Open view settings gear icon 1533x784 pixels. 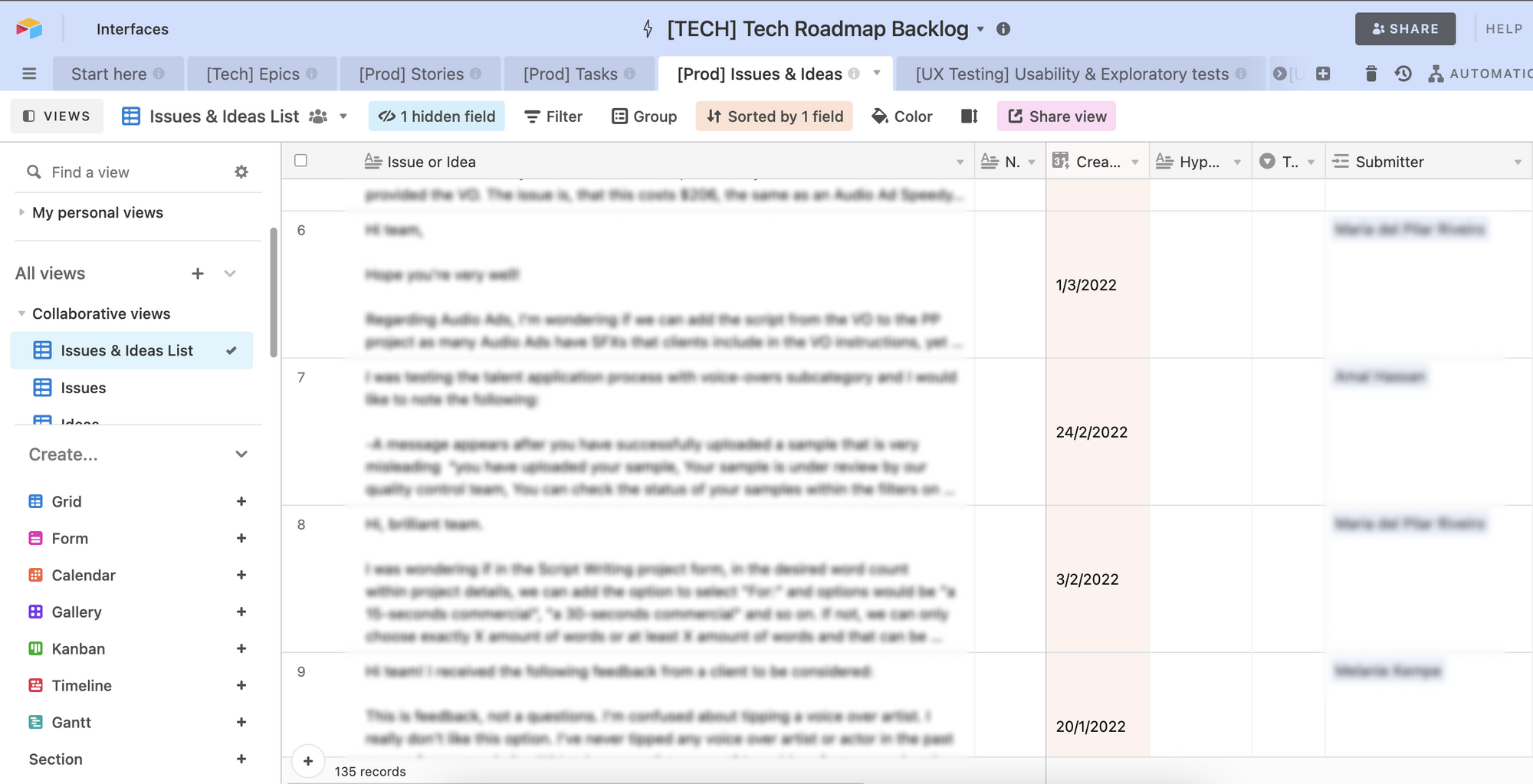(241, 172)
